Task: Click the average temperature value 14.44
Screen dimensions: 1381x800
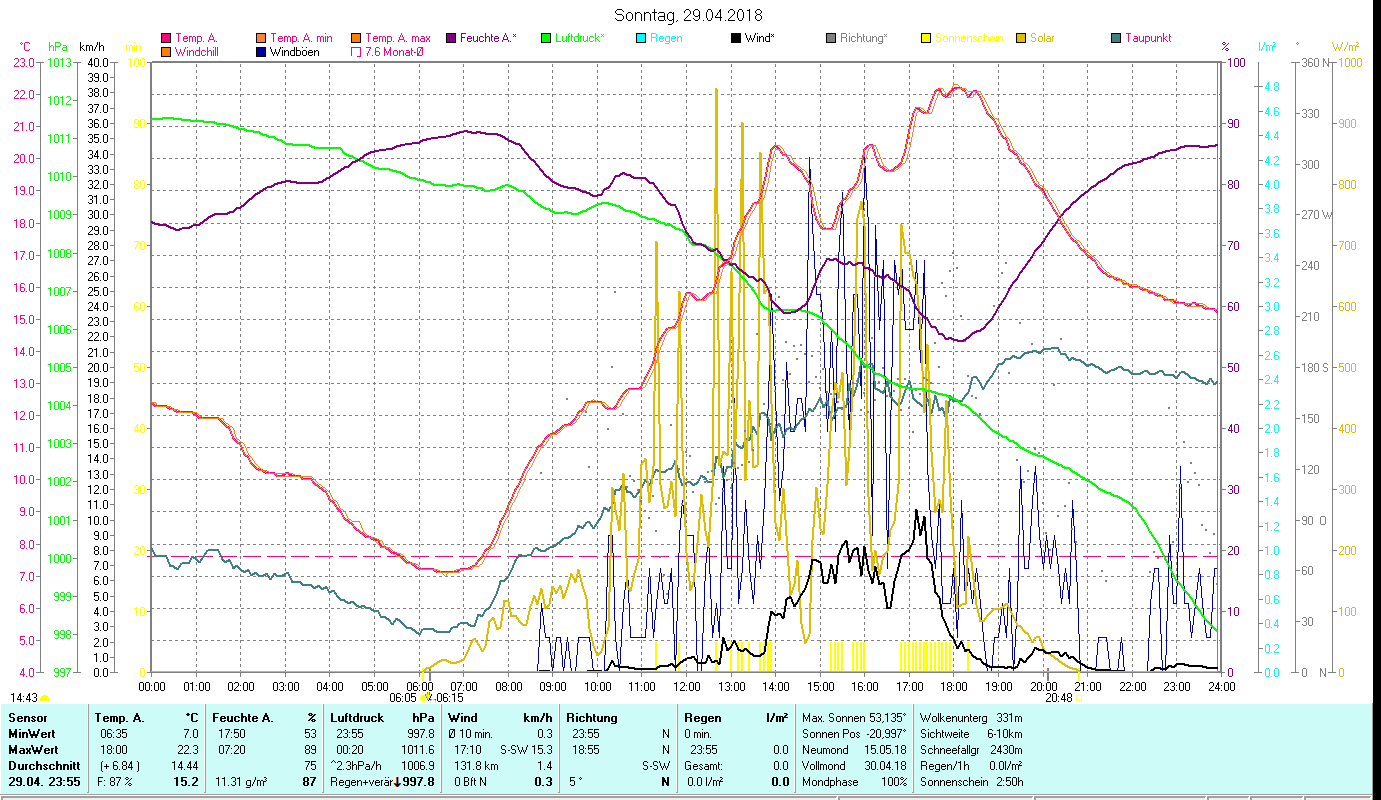Action: pos(184,766)
